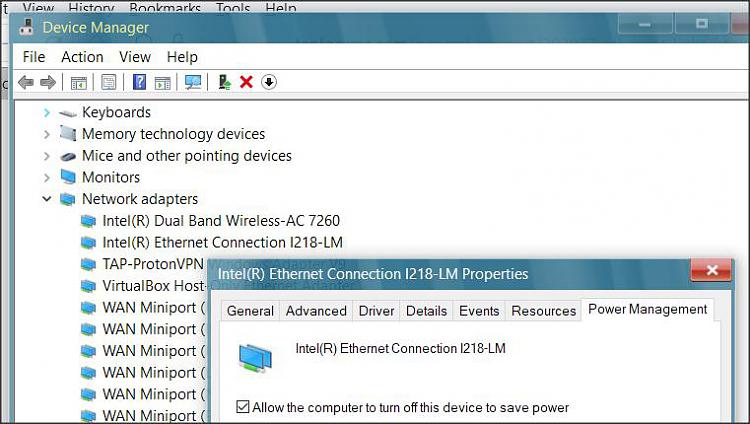Viewport: 750px width, 424px height.
Task: Click the blue Help toolbar icon
Action: click(139, 82)
